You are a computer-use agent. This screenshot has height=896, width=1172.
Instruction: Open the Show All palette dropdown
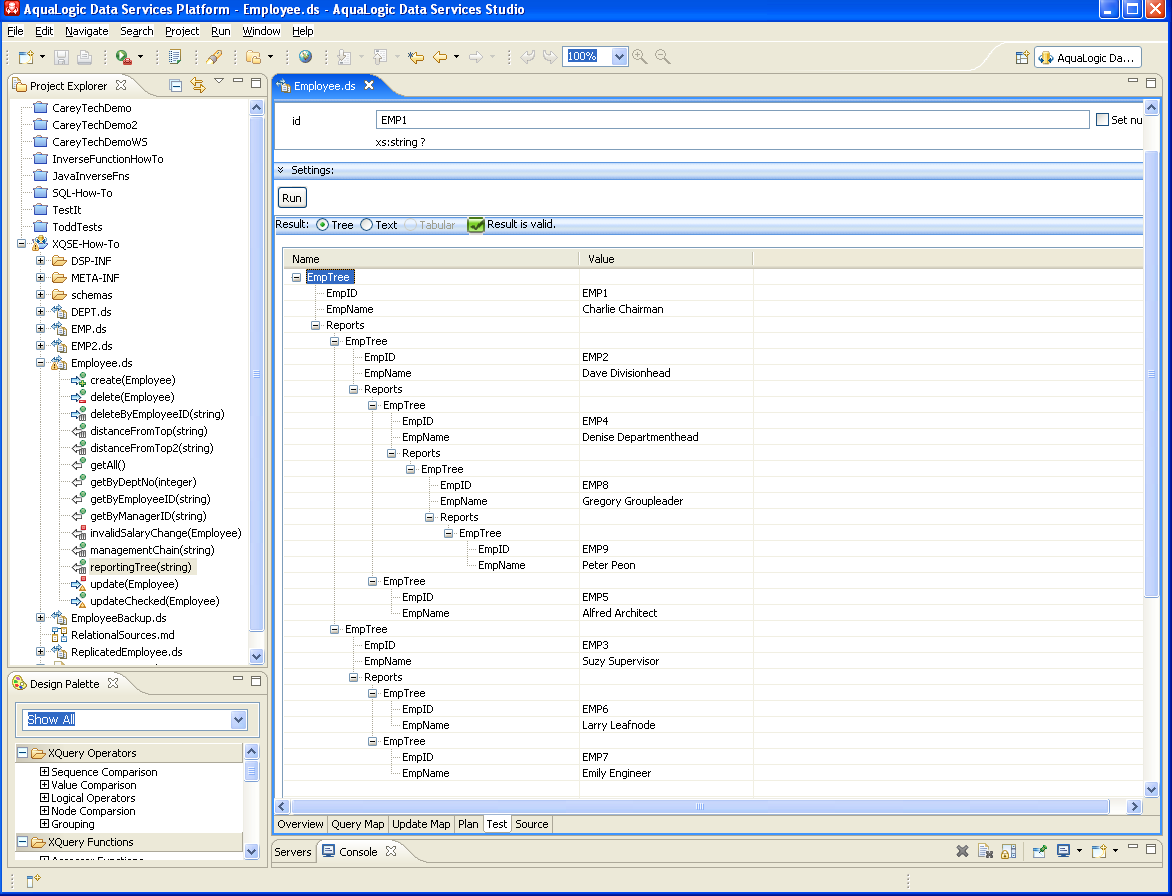[x=238, y=719]
